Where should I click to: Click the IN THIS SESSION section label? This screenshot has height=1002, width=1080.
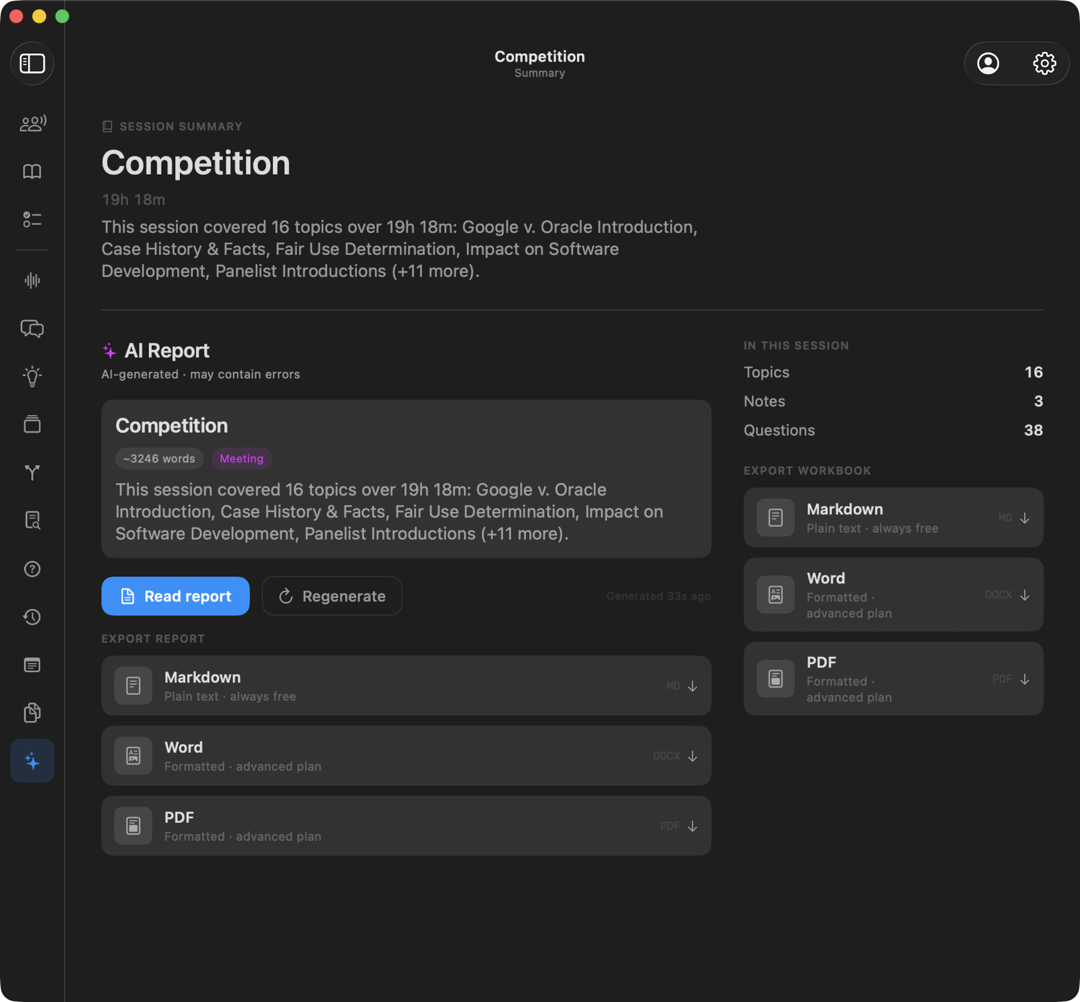[x=796, y=346]
